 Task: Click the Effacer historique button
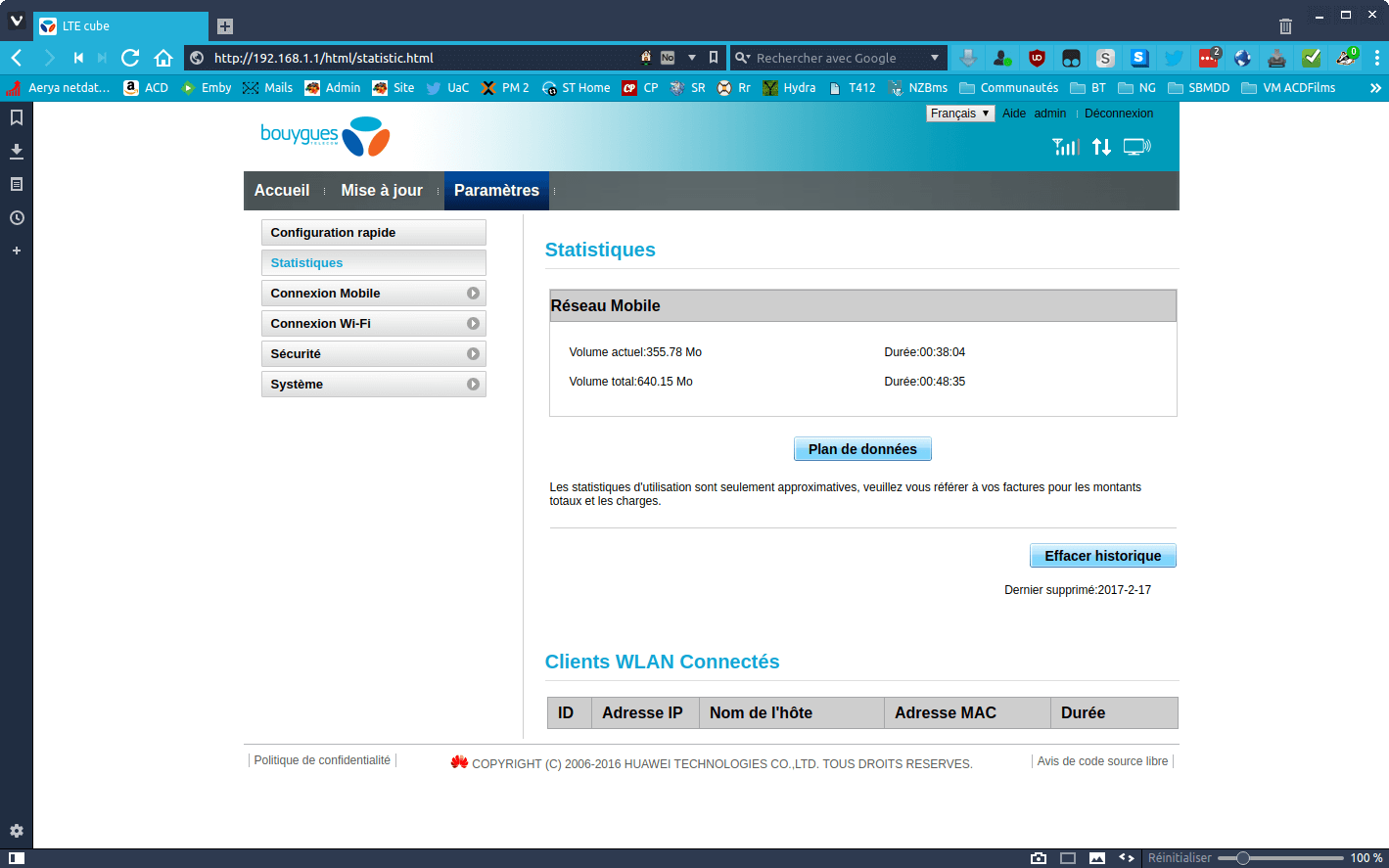pos(1103,556)
